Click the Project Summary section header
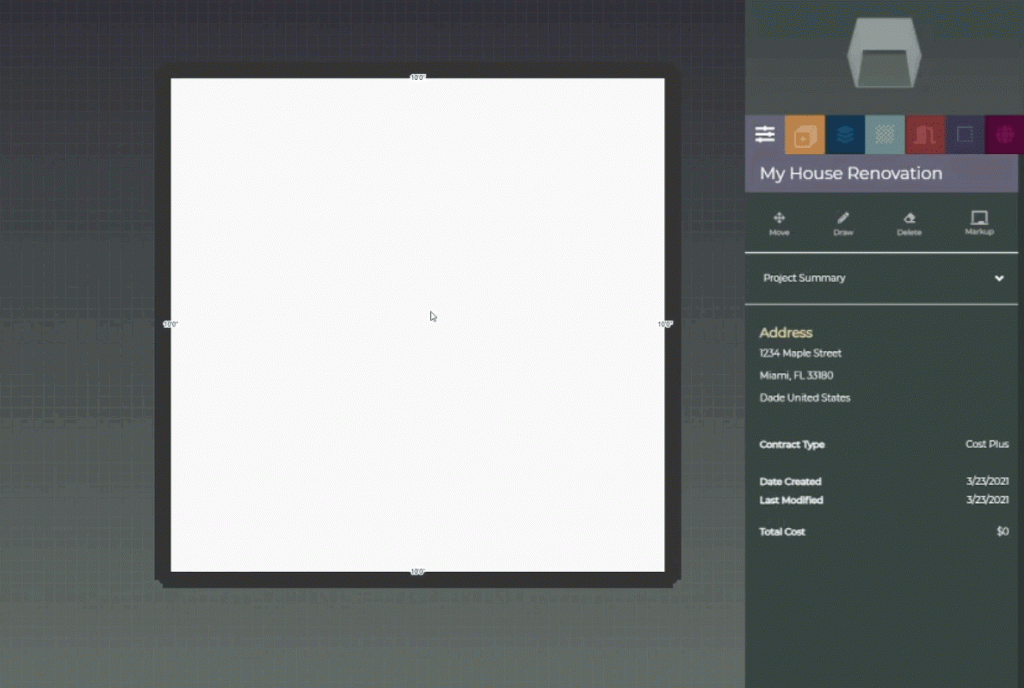The image size is (1024, 688). coord(804,278)
